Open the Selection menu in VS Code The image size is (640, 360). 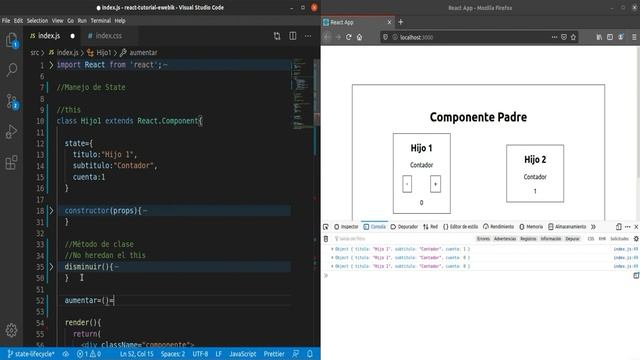coord(37,20)
